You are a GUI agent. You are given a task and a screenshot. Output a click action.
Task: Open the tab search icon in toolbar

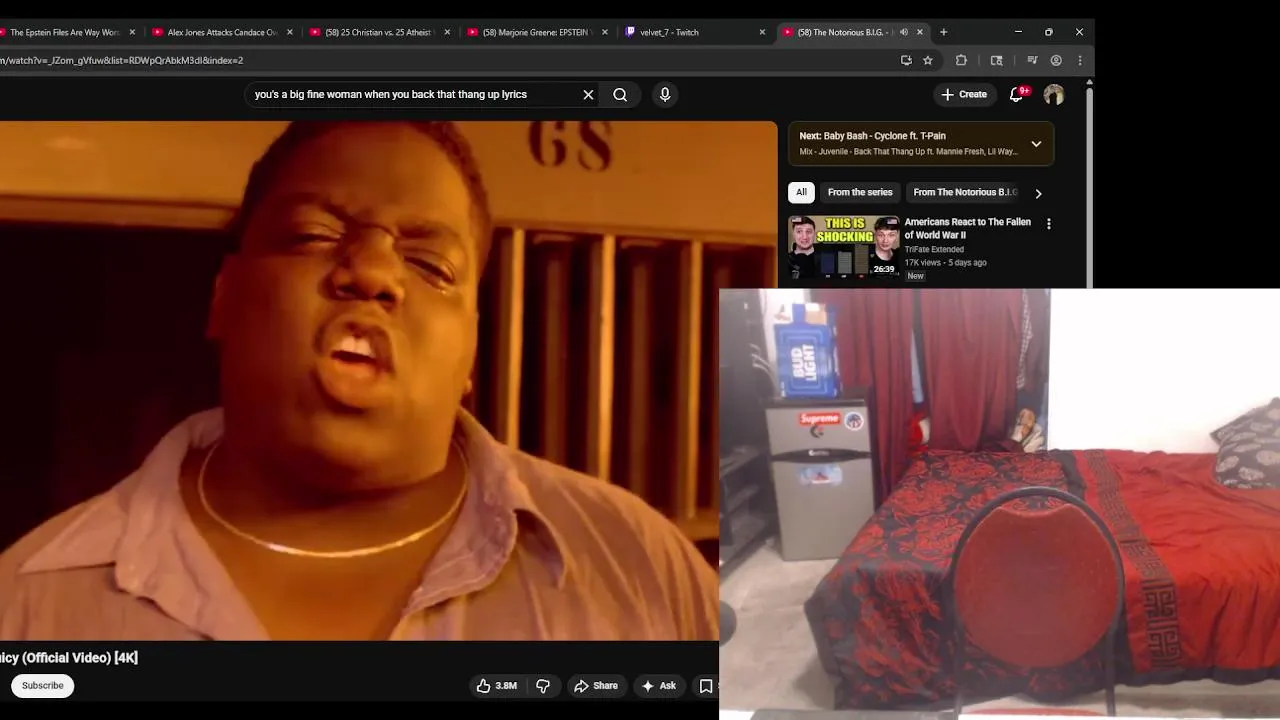[997, 60]
